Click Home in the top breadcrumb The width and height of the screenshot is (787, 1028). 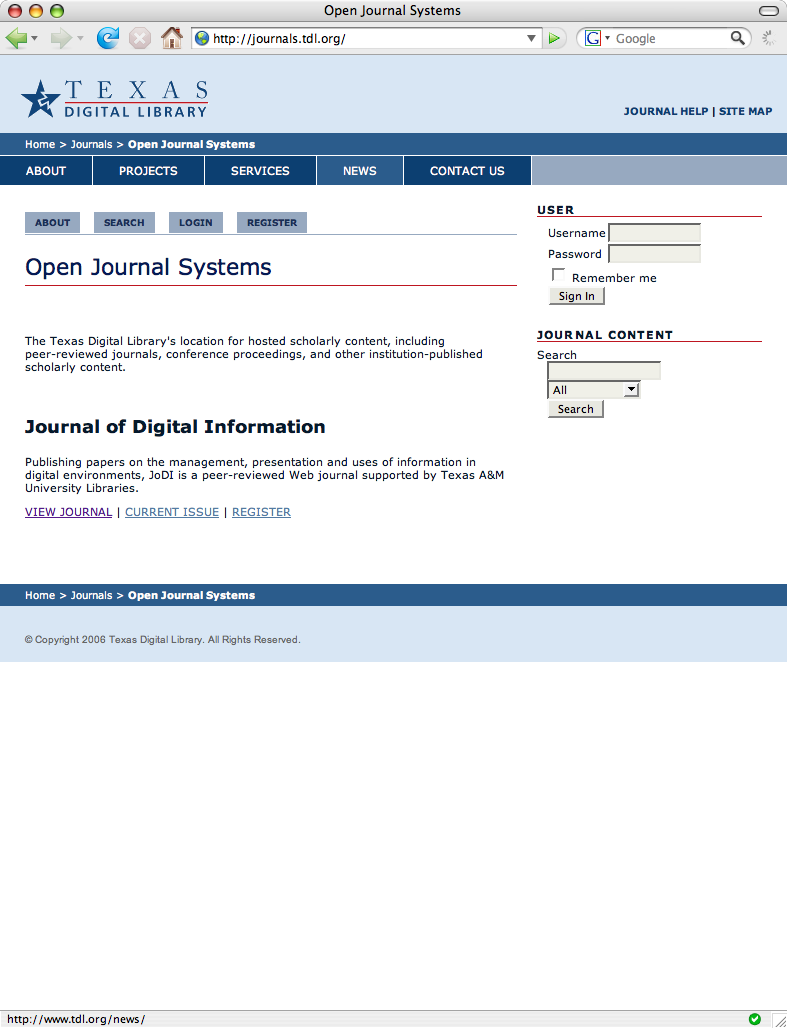point(40,144)
